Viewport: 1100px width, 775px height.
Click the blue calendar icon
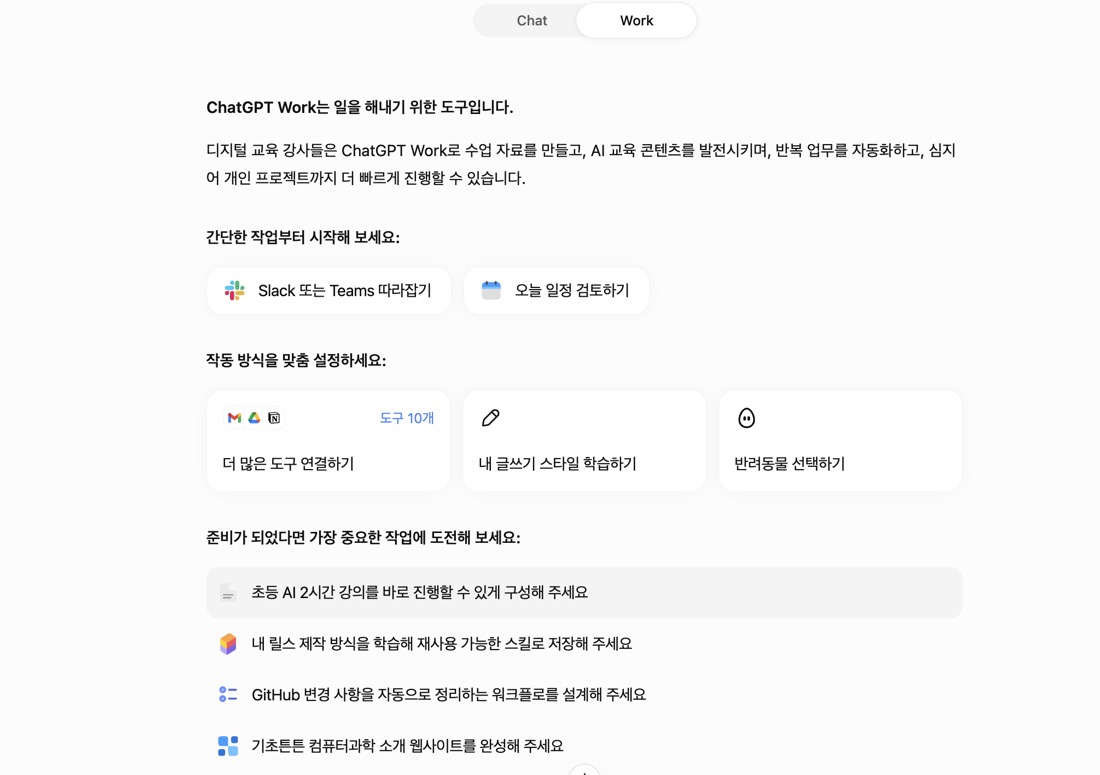pos(491,290)
